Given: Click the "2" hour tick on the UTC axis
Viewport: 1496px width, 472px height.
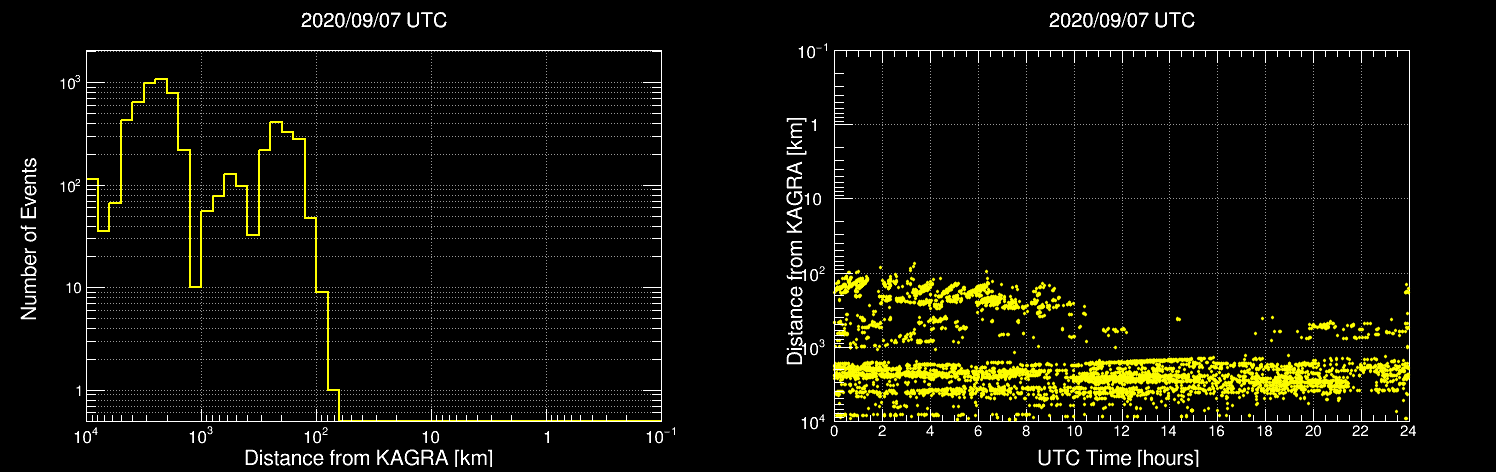Looking at the screenshot, I should point(882,432).
